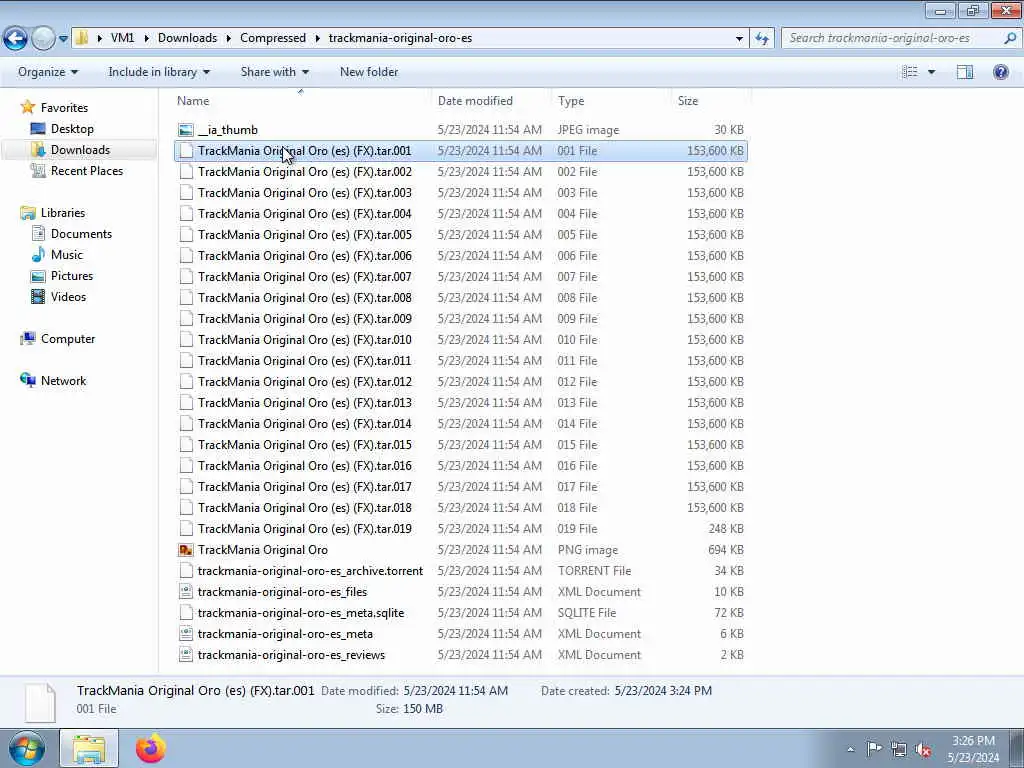The height and width of the screenshot is (768, 1024).
Task: Expand the dropdown arrow after Compressed breadcrumb
Action: point(317,39)
